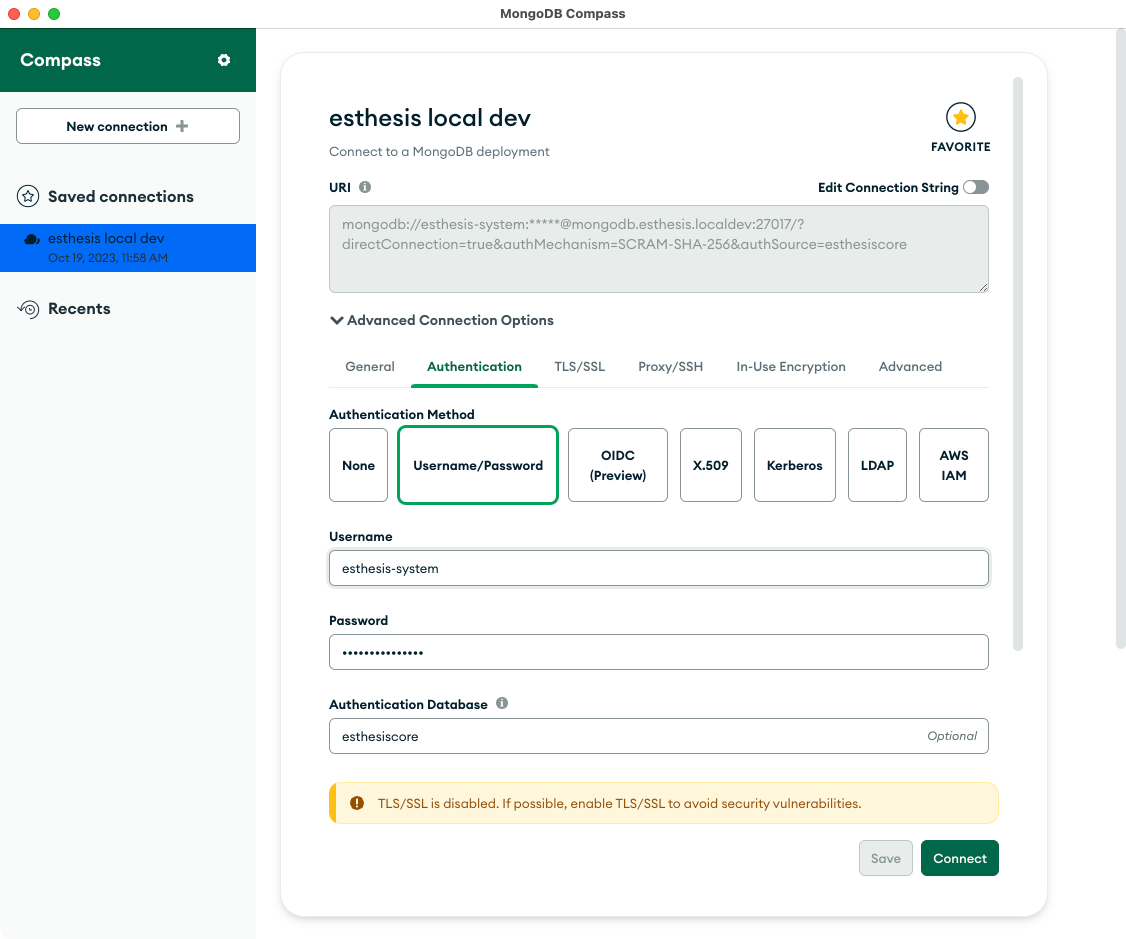The width and height of the screenshot is (1126, 939).
Task: Click the info icon beside Authentication Database
Action: coord(501,703)
